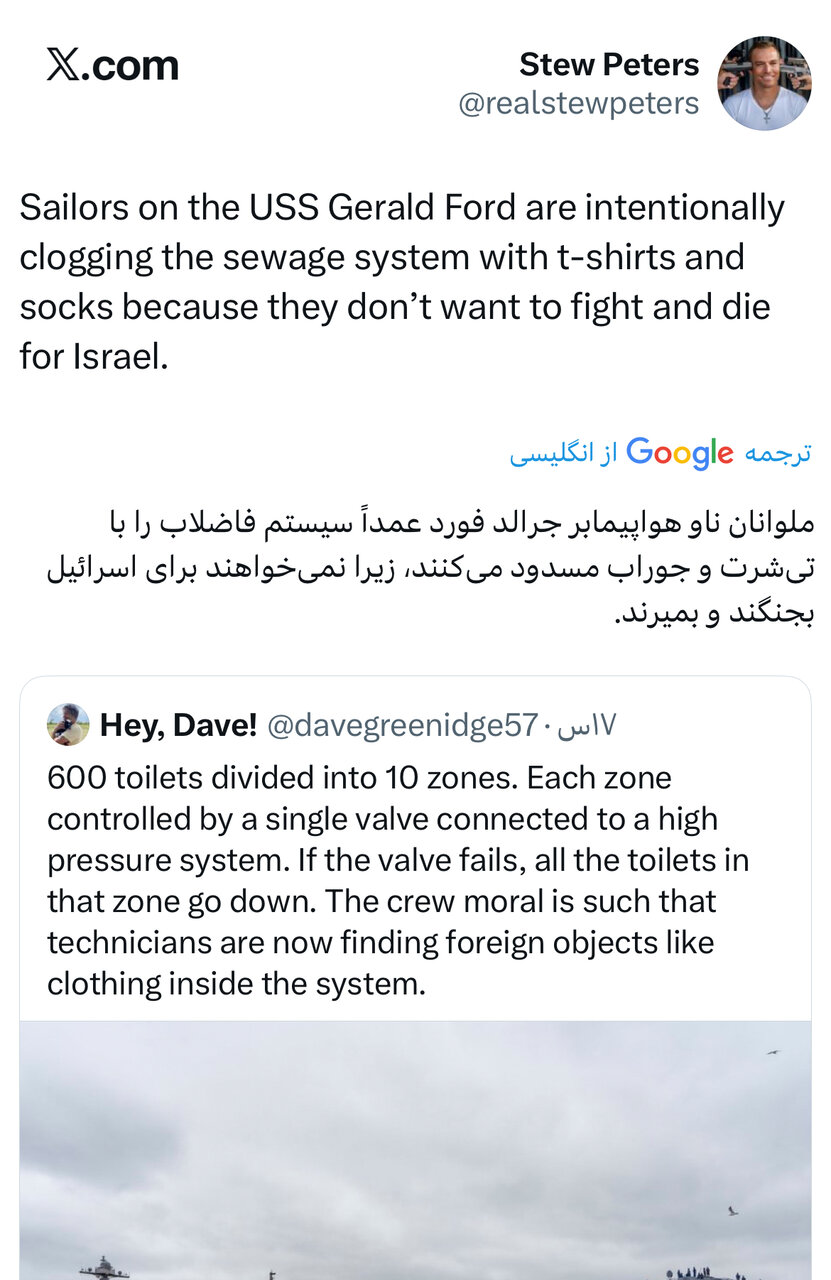The height and width of the screenshot is (1280, 831).
Task: Click the Google logo in translation bar
Action: [x=679, y=452]
